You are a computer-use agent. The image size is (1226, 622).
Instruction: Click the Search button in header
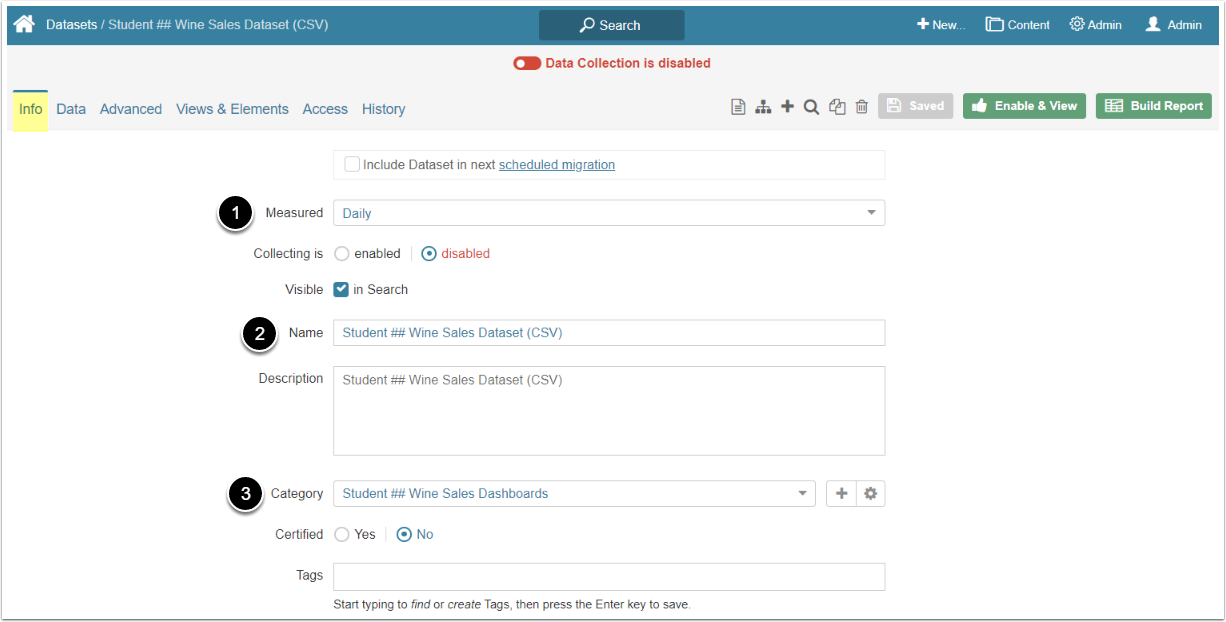612,25
